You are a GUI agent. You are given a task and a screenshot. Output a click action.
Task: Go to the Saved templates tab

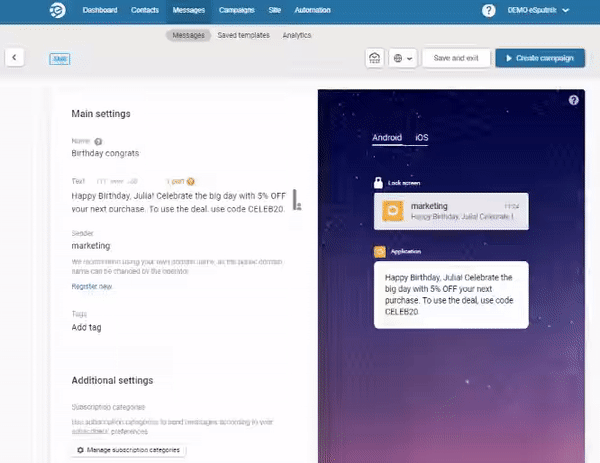click(245, 35)
